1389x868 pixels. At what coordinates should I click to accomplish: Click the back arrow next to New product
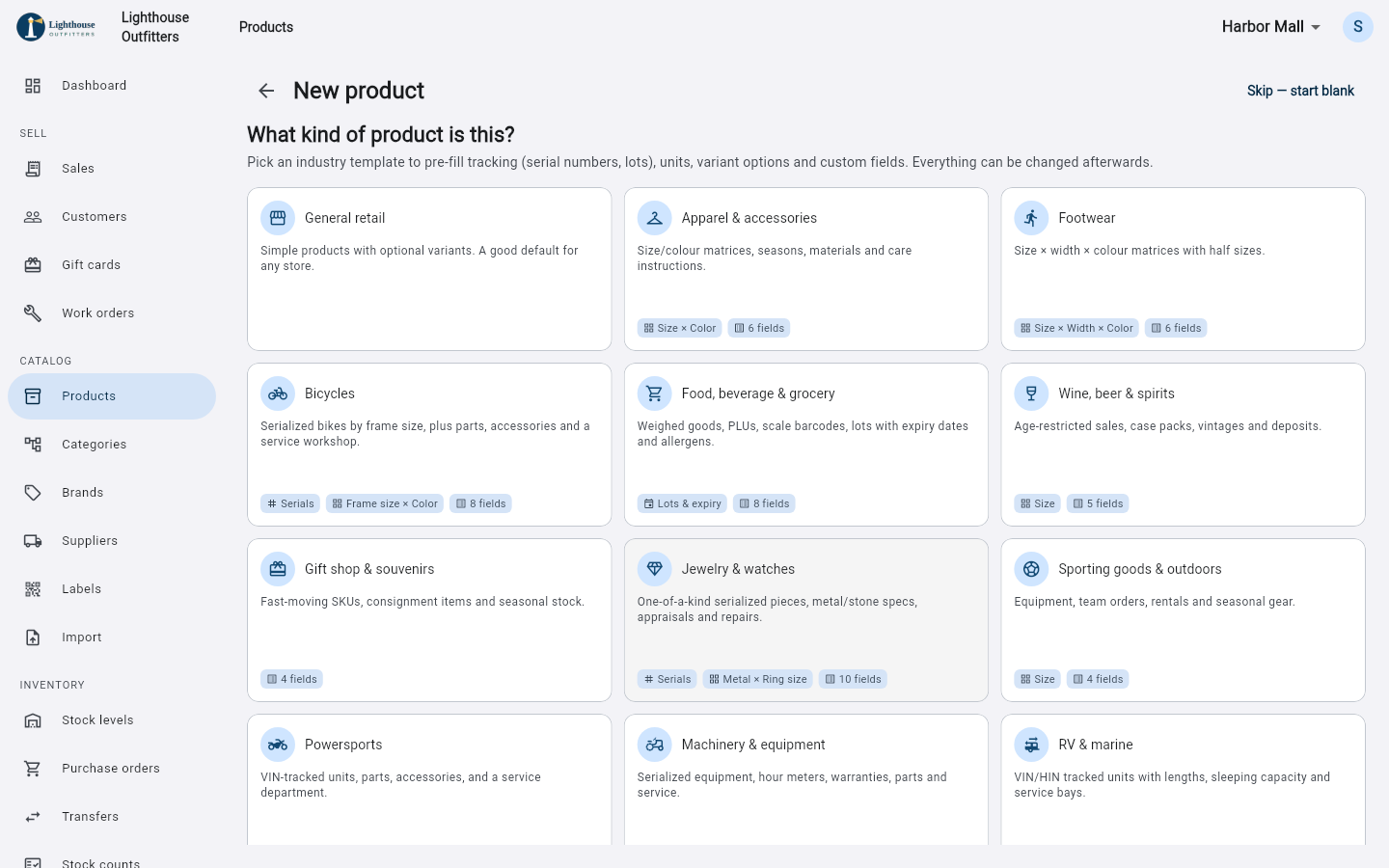click(266, 91)
